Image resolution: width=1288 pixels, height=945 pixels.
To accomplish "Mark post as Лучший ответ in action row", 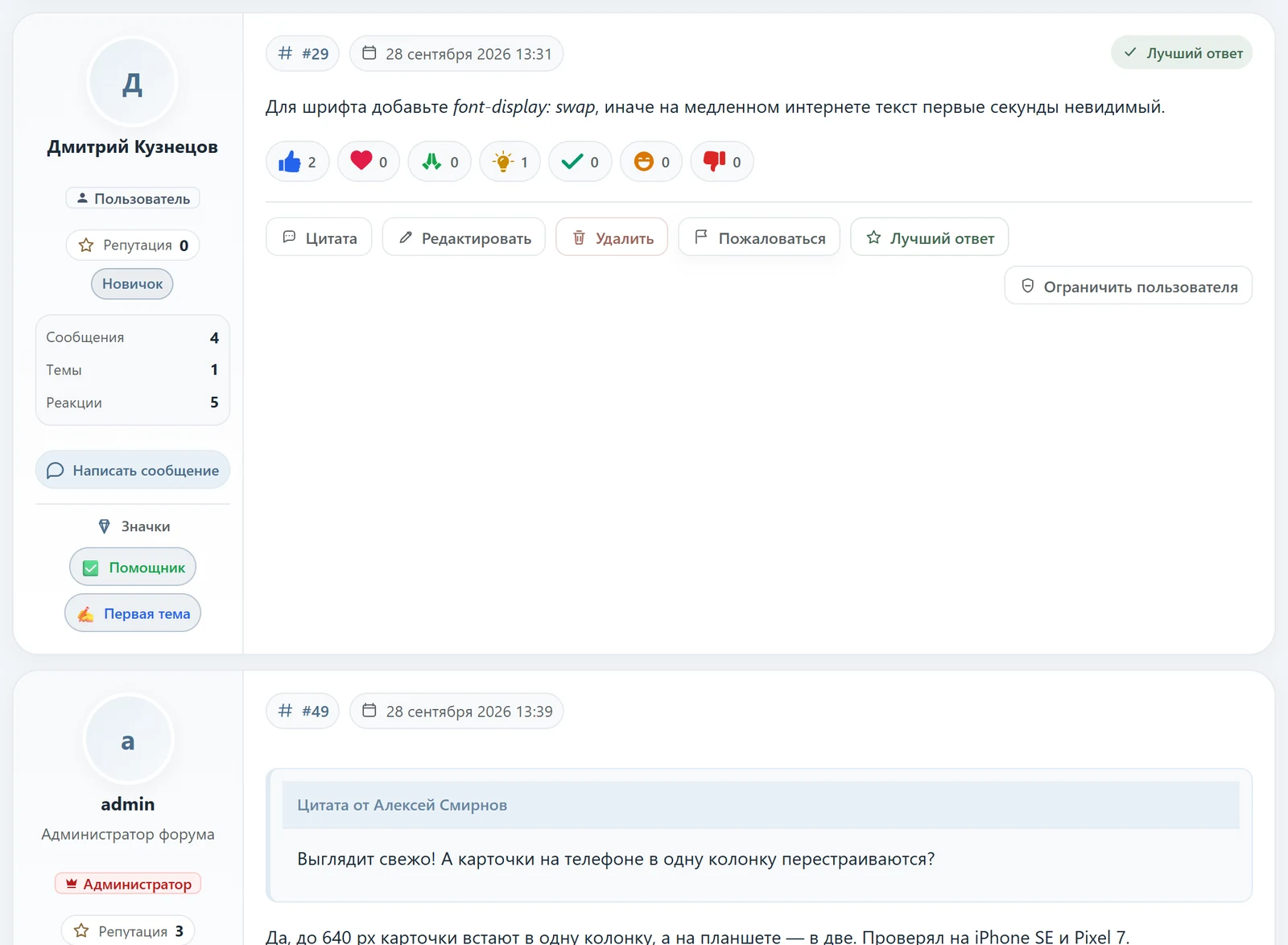I will pyautogui.click(x=930, y=237).
